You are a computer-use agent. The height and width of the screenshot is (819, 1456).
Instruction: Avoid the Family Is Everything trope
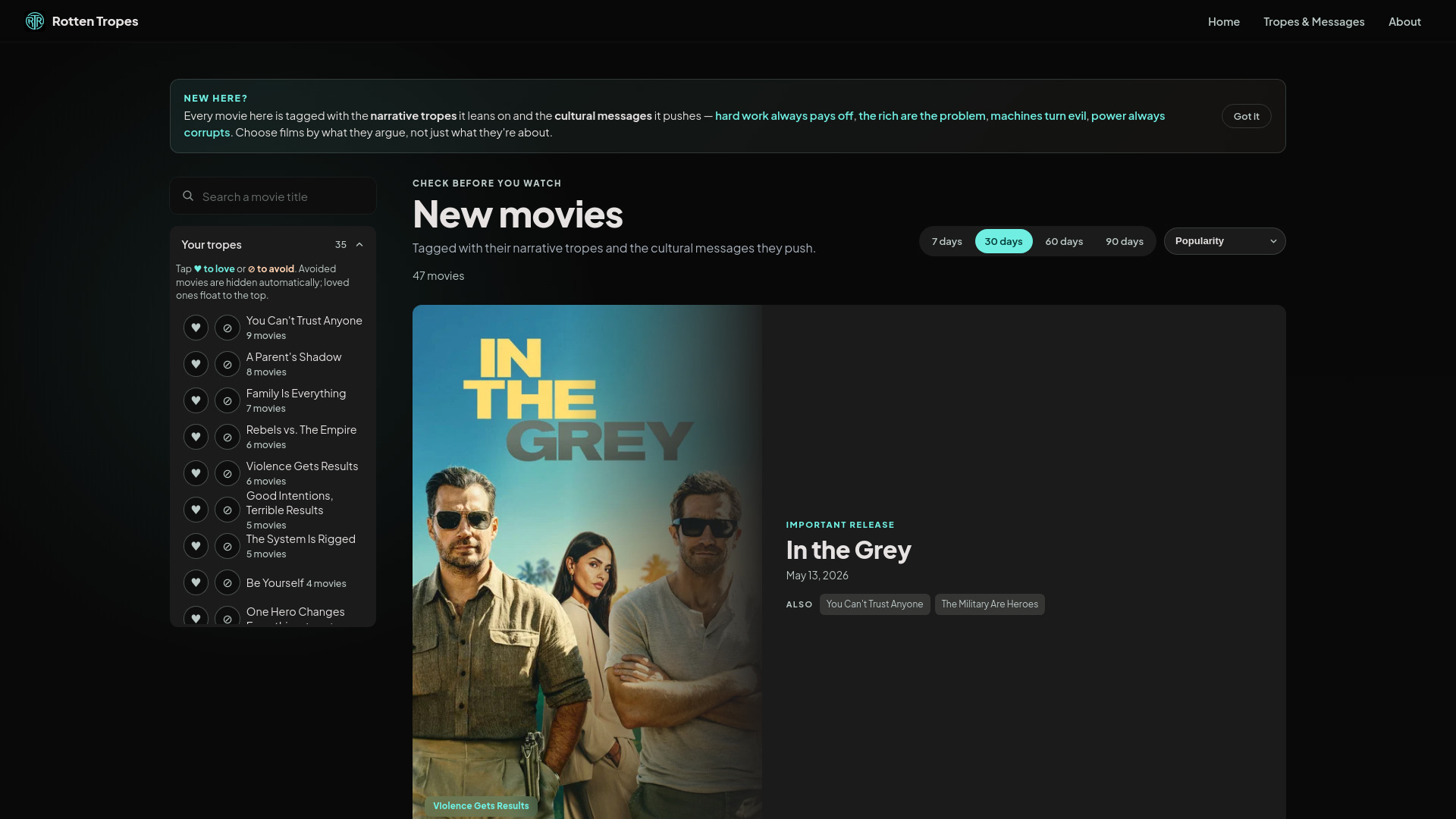[227, 400]
